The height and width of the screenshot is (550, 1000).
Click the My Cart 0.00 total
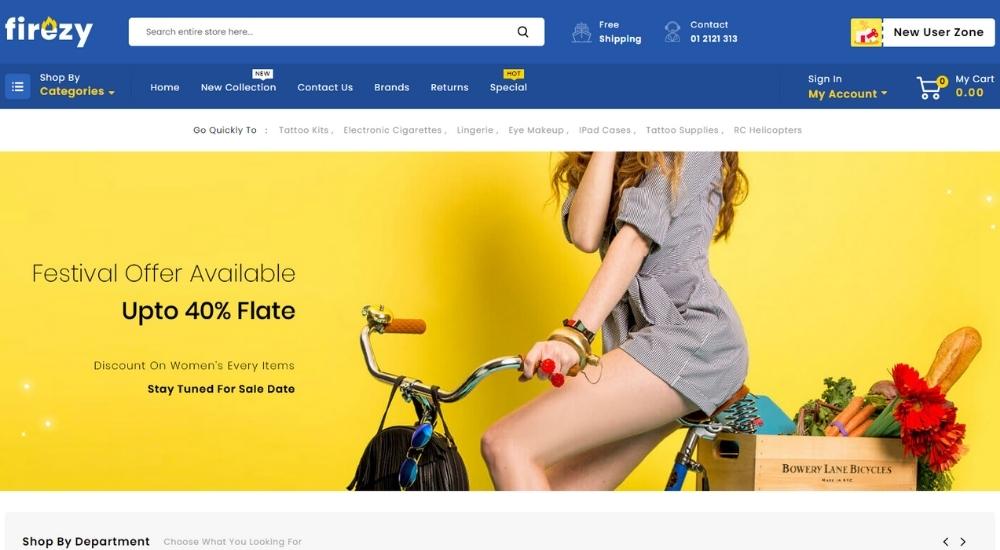tap(969, 93)
